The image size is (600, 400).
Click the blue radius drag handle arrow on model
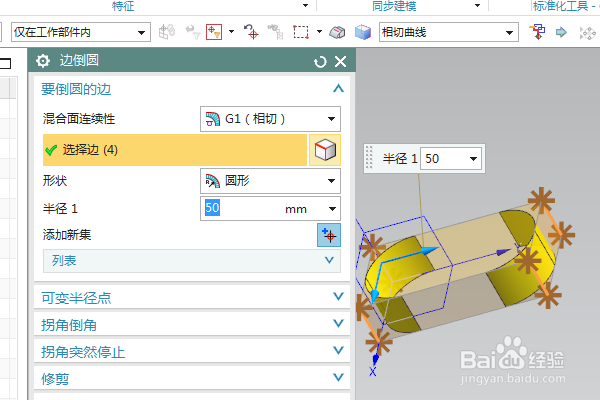coord(431,250)
